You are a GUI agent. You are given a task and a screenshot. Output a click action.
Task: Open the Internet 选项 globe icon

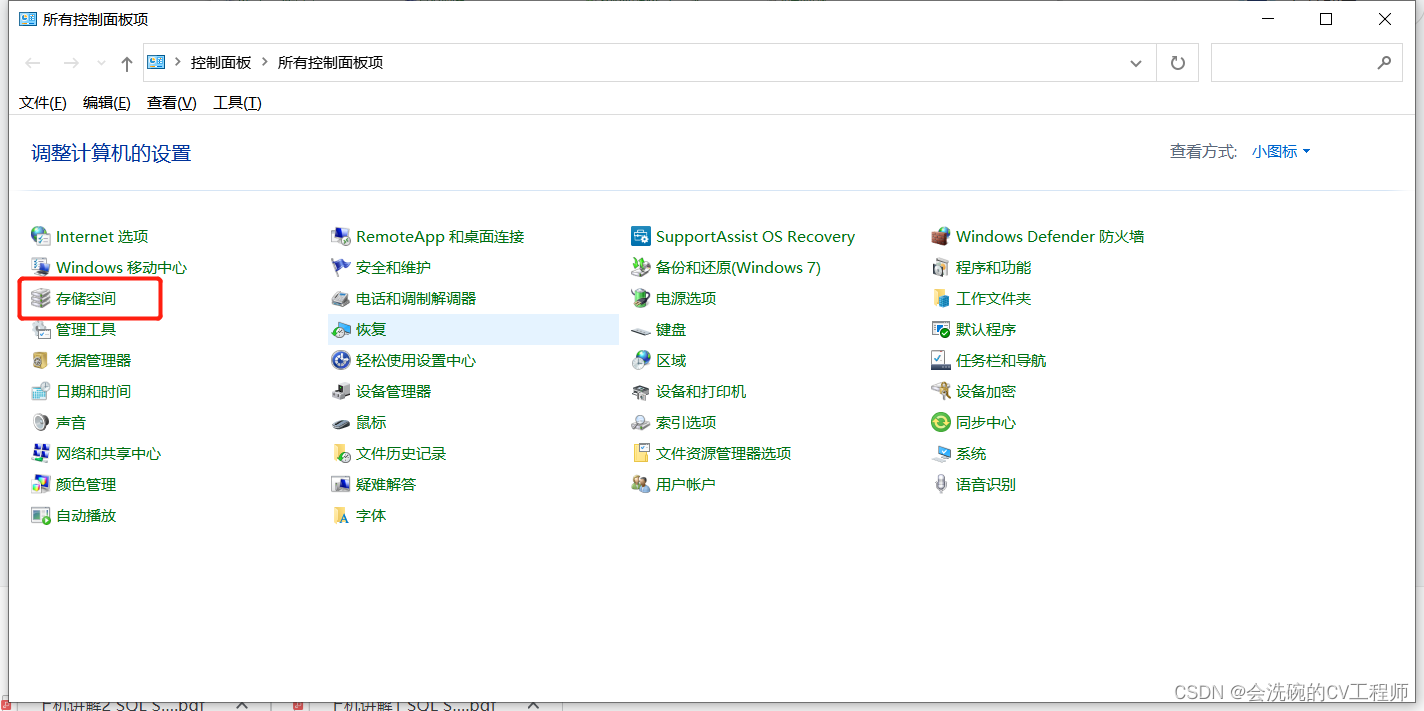pyautogui.click(x=40, y=236)
